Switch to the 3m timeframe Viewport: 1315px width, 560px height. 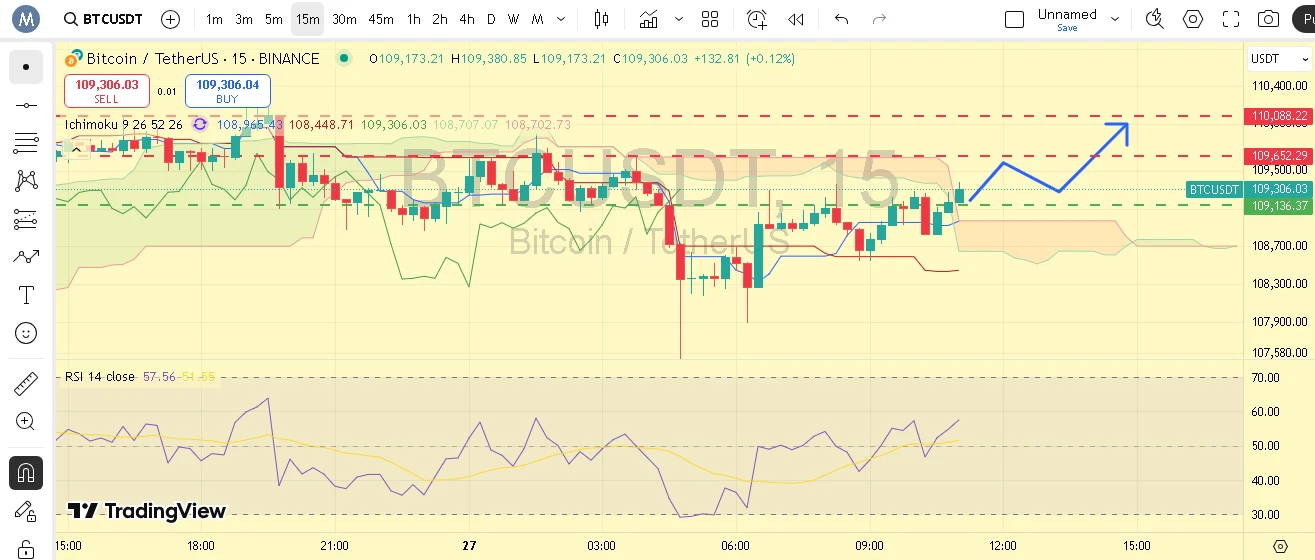[x=244, y=19]
